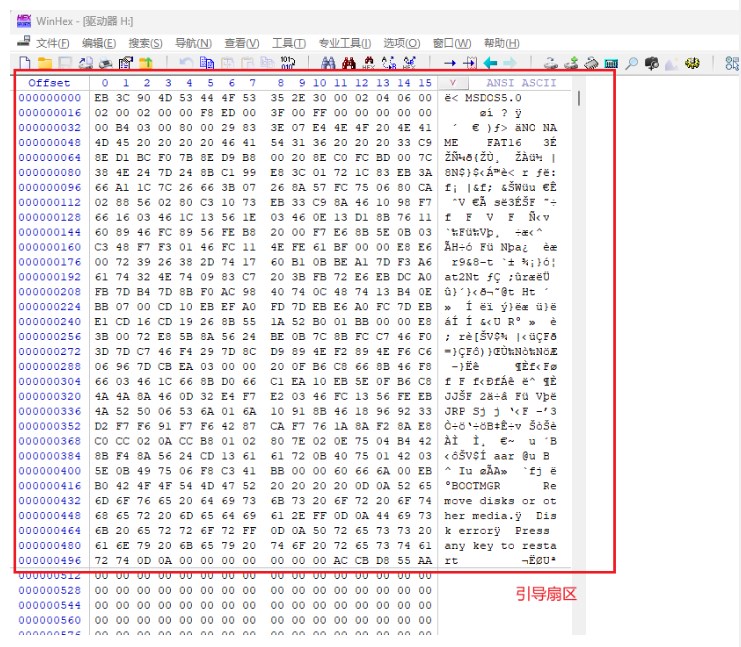Open the 专业工具(I) menu
Image resolution: width=741 pixels, height=647 pixels.
coord(344,43)
